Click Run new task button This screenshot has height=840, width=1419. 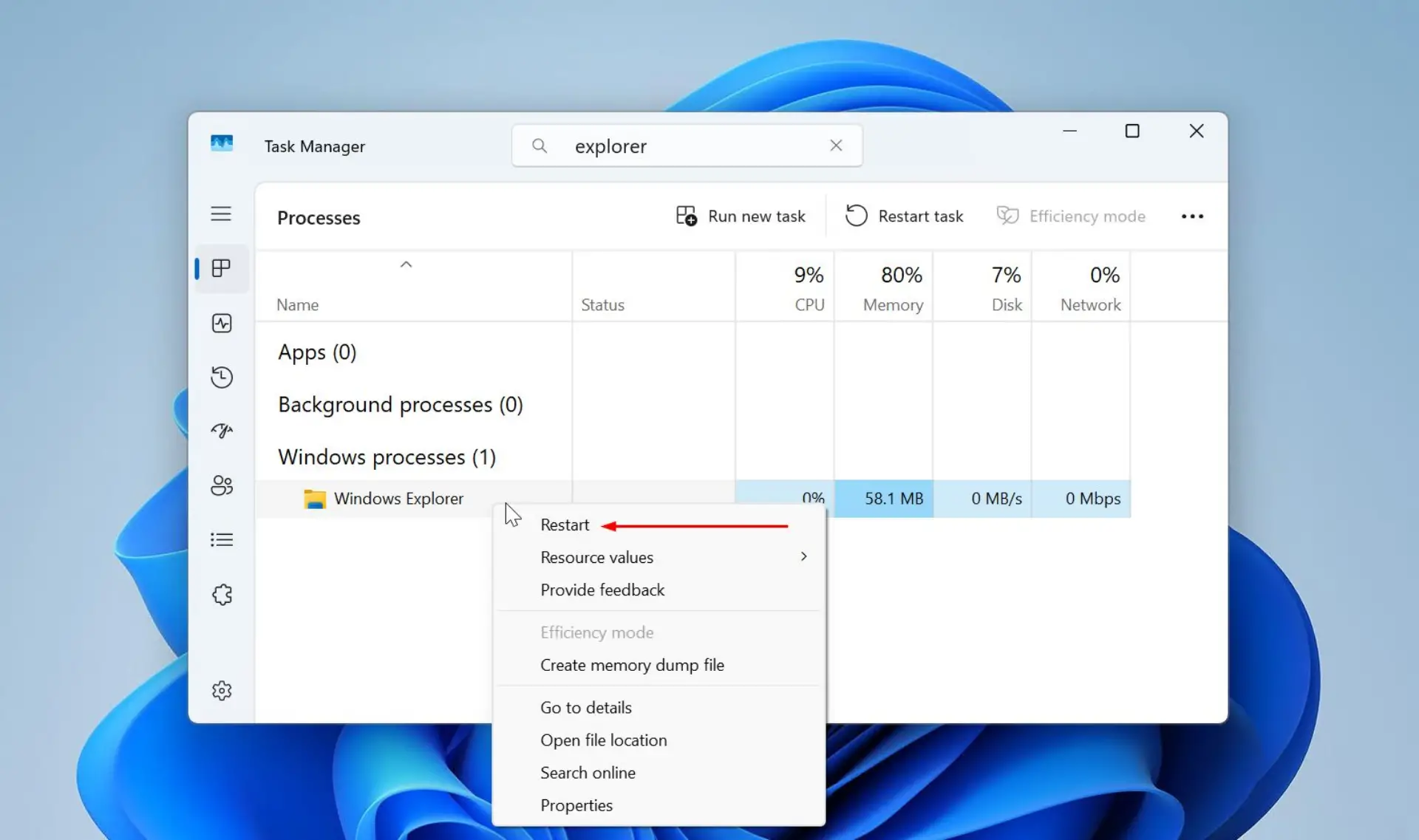click(x=741, y=216)
